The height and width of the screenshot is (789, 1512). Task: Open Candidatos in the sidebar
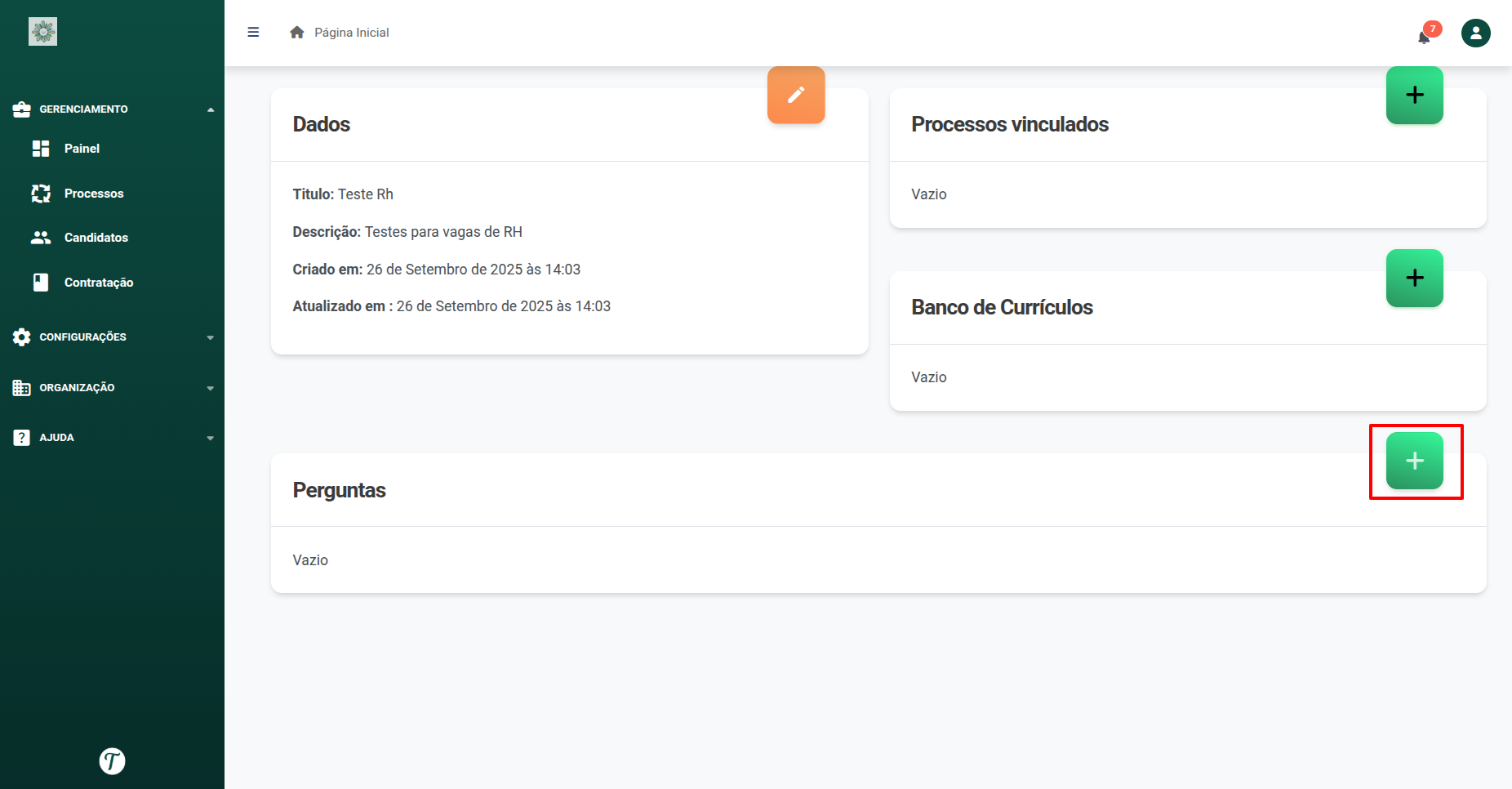pyautogui.click(x=96, y=238)
